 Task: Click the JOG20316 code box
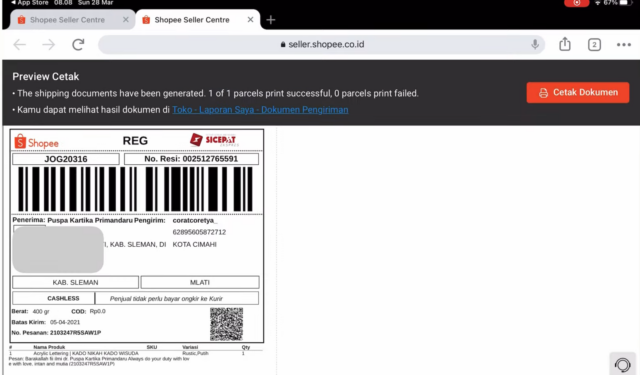(x=66, y=159)
